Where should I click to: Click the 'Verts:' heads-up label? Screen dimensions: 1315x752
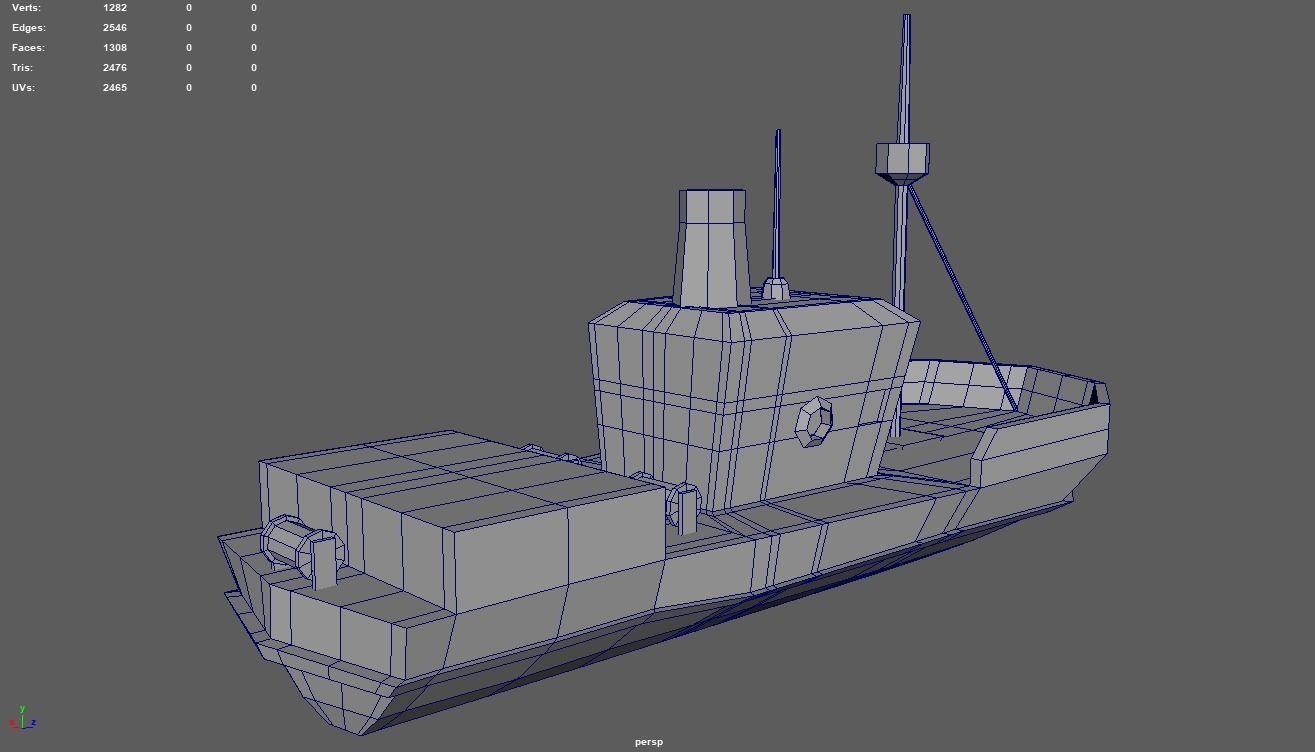pyautogui.click(x=26, y=8)
